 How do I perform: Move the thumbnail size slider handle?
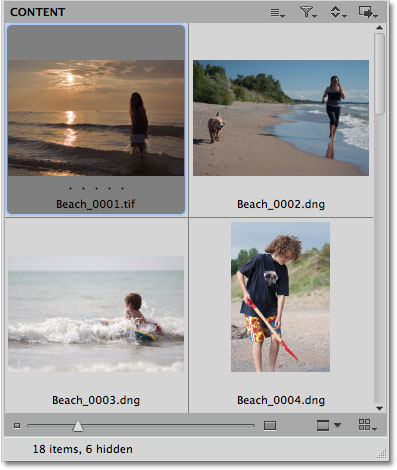[x=78, y=426]
